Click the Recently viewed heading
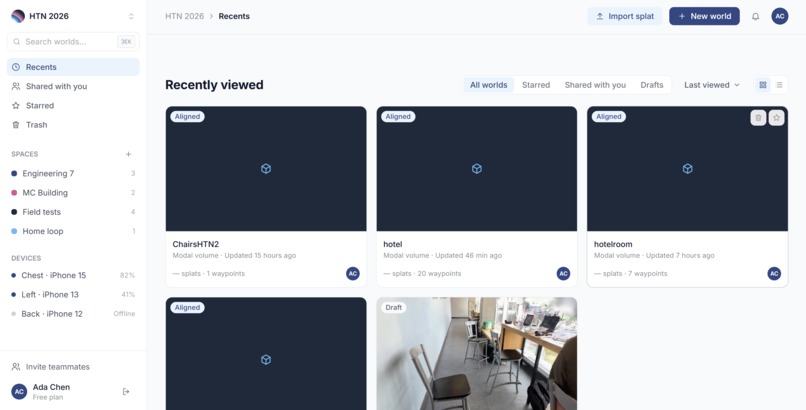The height and width of the screenshot is (410, 806). [214, 85]
